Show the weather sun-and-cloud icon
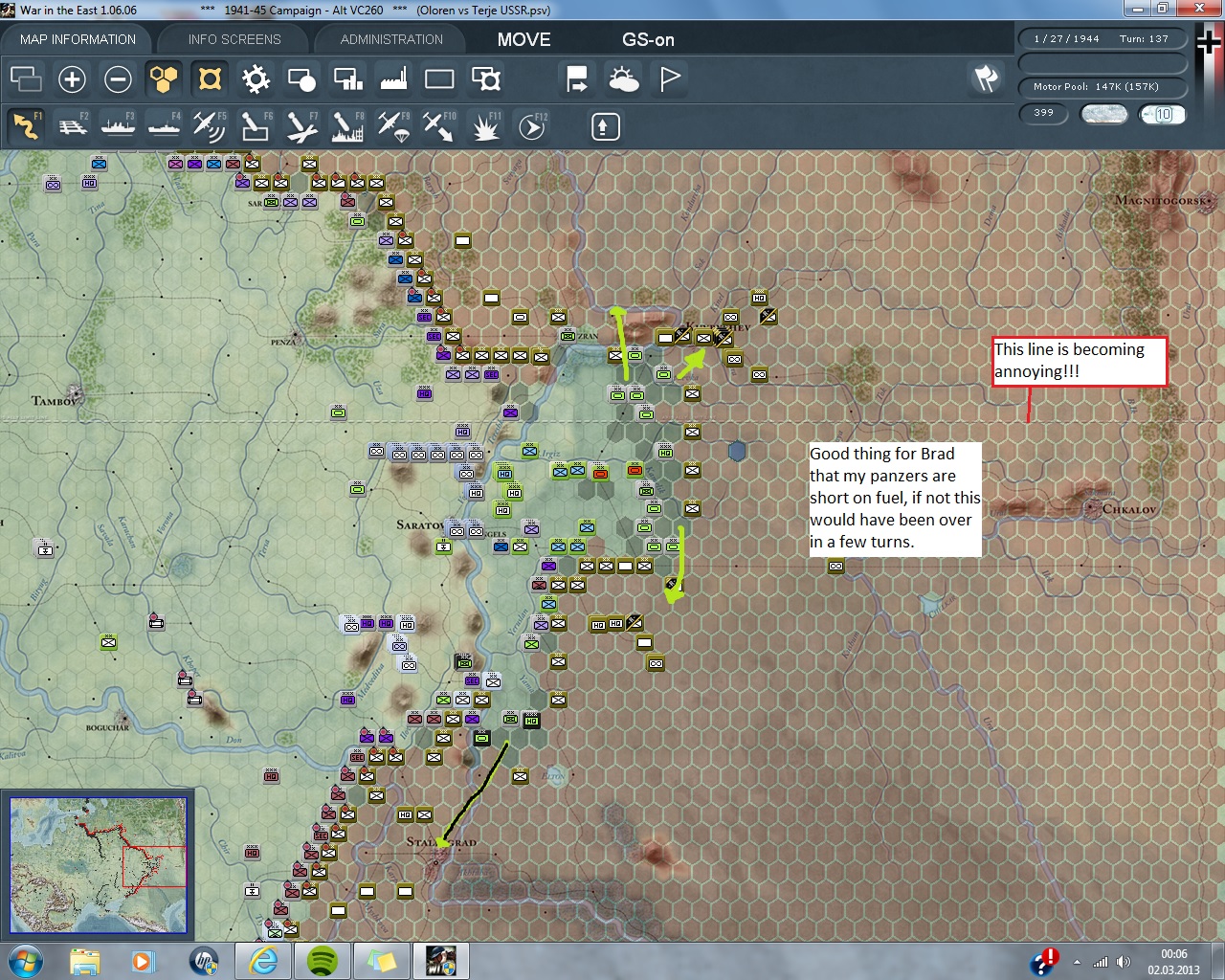Image resolution: width=1225 pixels, height=980 pixels. (x=623, y=78)
